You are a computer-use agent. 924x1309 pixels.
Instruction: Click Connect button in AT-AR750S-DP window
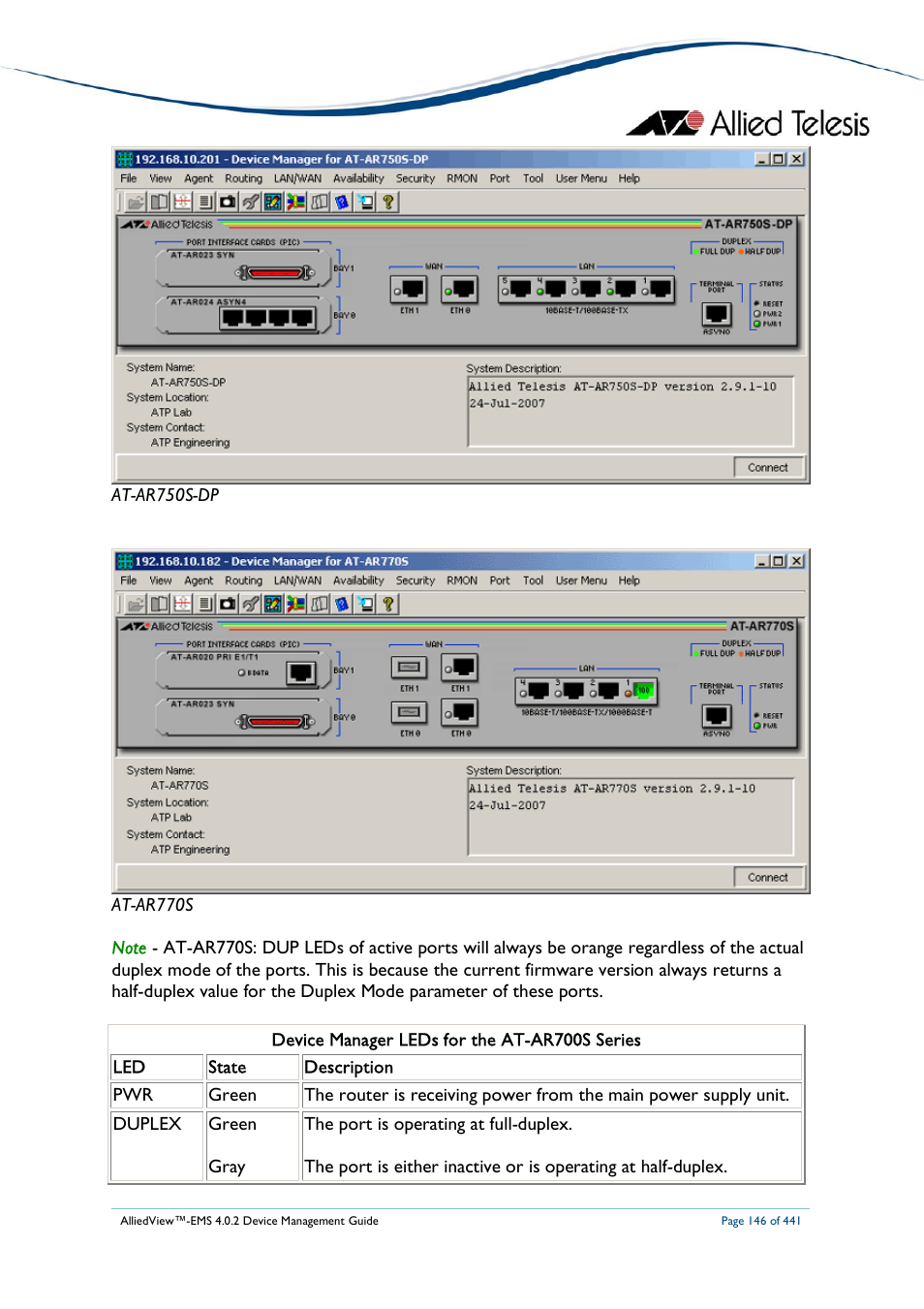(x=768, y=467)
